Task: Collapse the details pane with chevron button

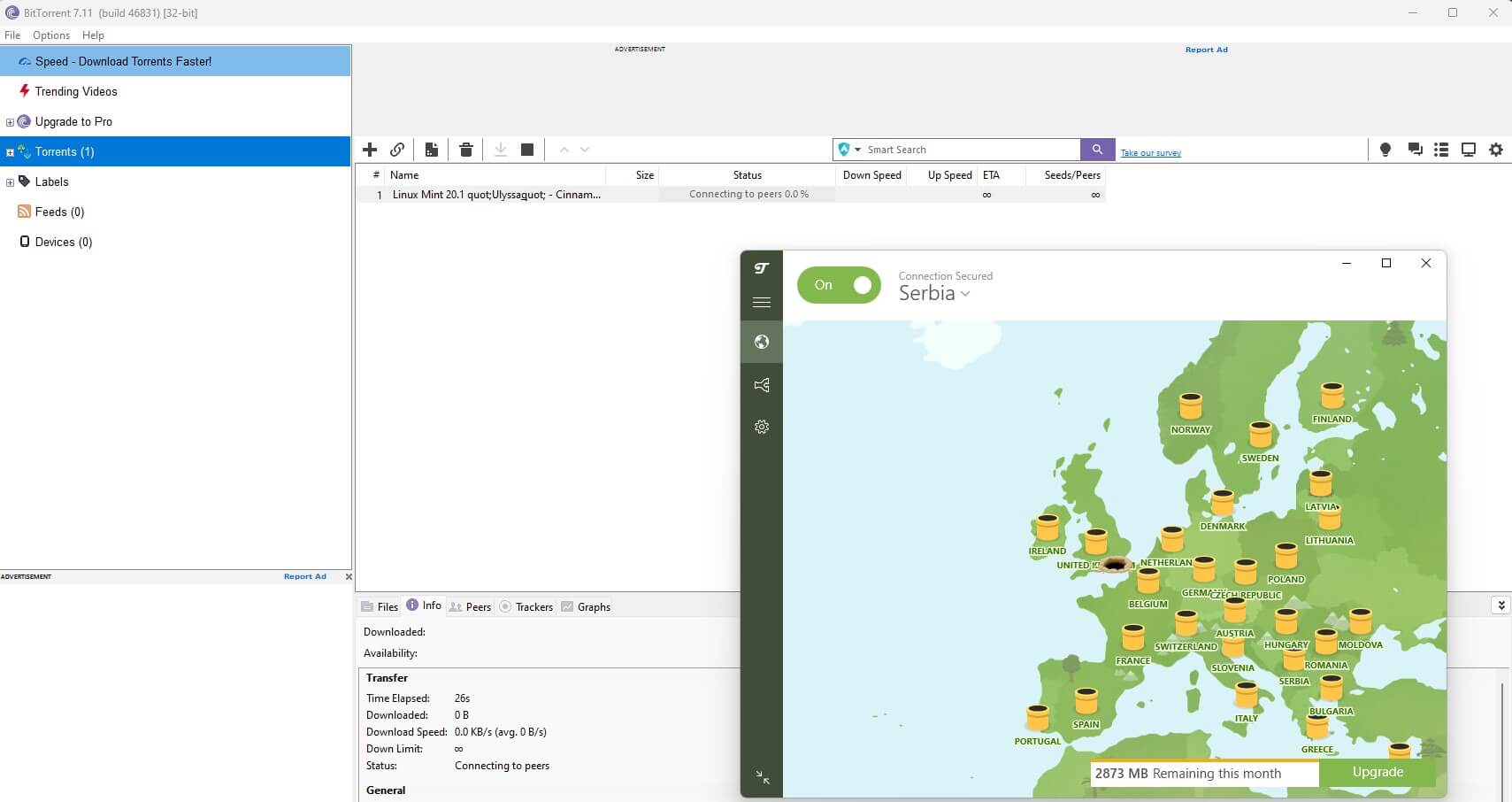Action: (1501, 605)
